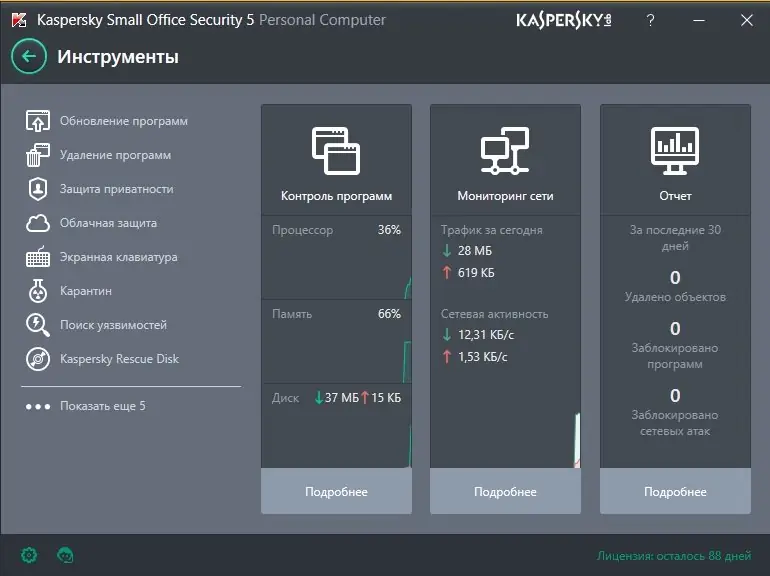The image size is (770, 576).
Task: Click the Заблокировано программ label
Action: (675, 356)
